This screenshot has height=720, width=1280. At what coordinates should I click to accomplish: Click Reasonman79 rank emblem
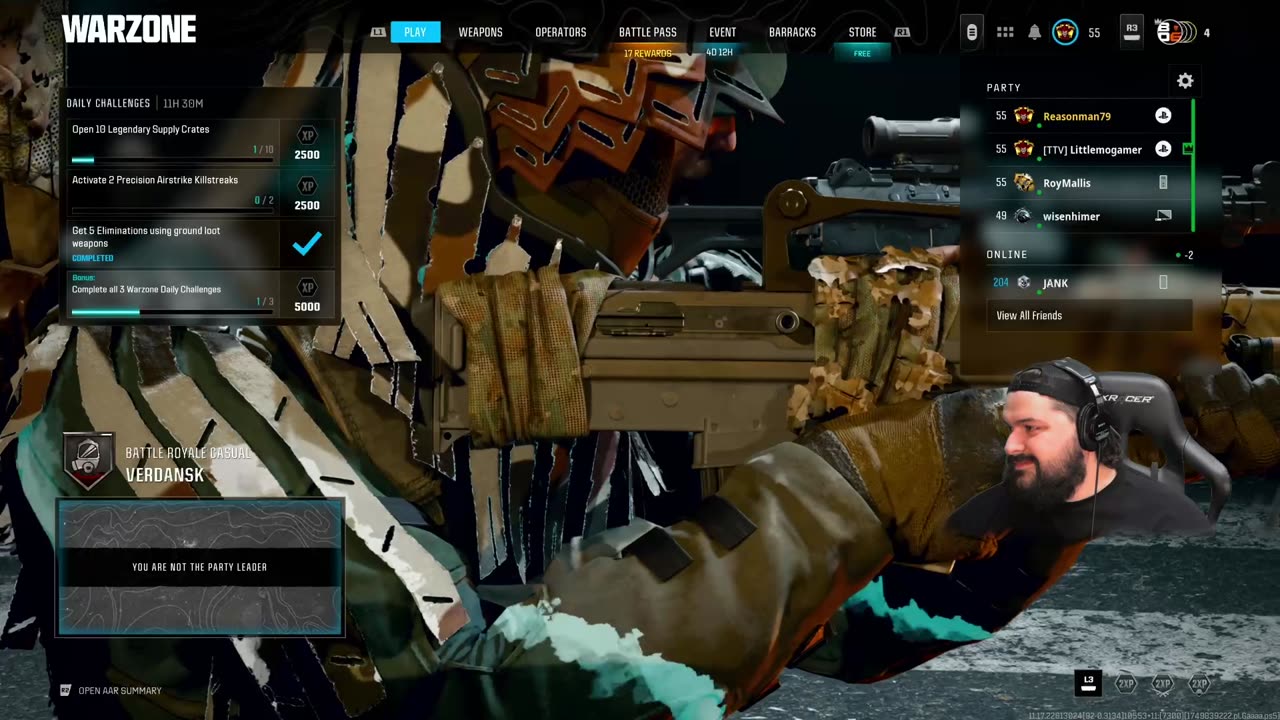pyautogui.click(x=1024, y=116)
